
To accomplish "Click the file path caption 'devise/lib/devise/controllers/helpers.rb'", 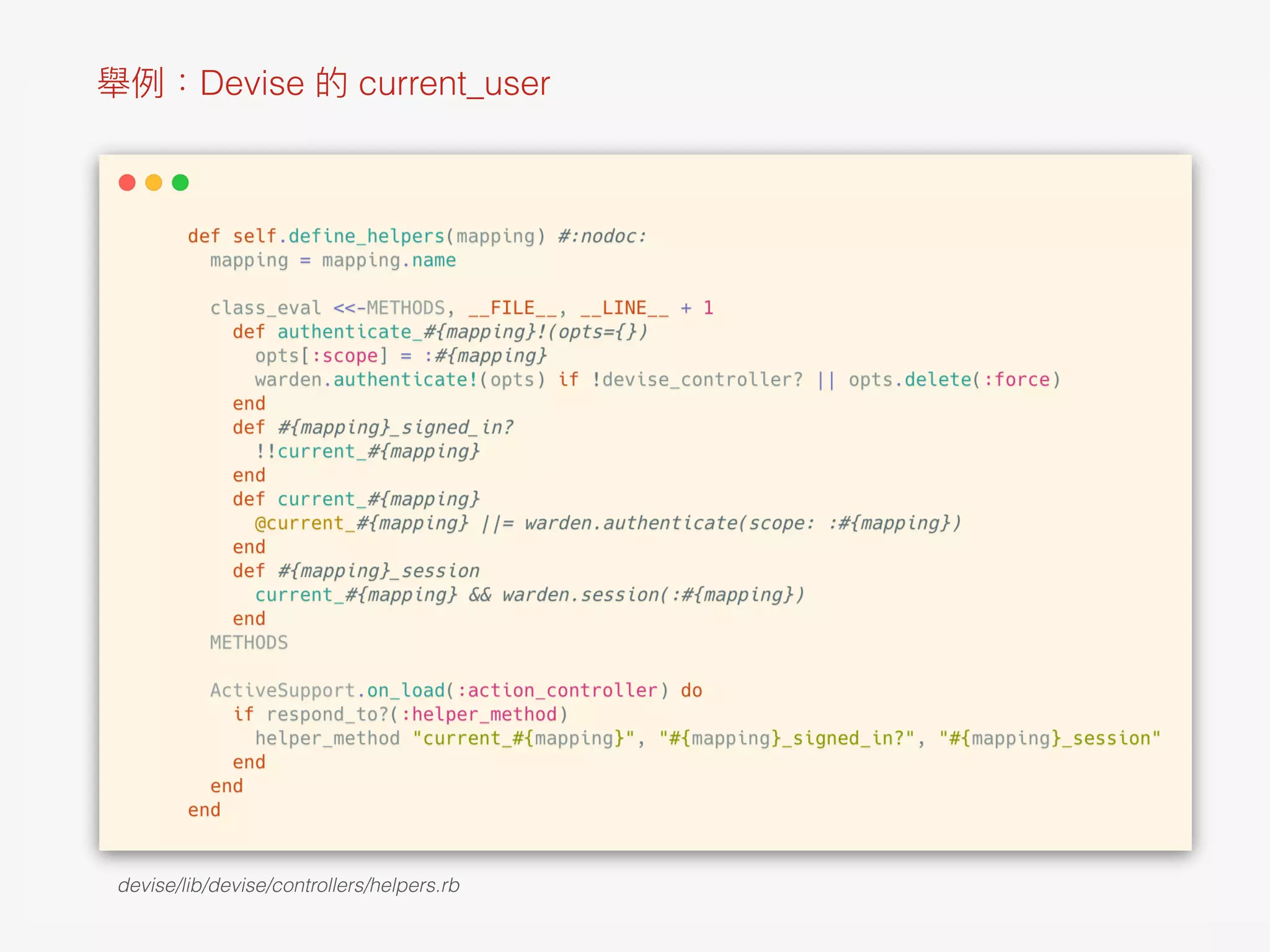I will click(289, 885).
